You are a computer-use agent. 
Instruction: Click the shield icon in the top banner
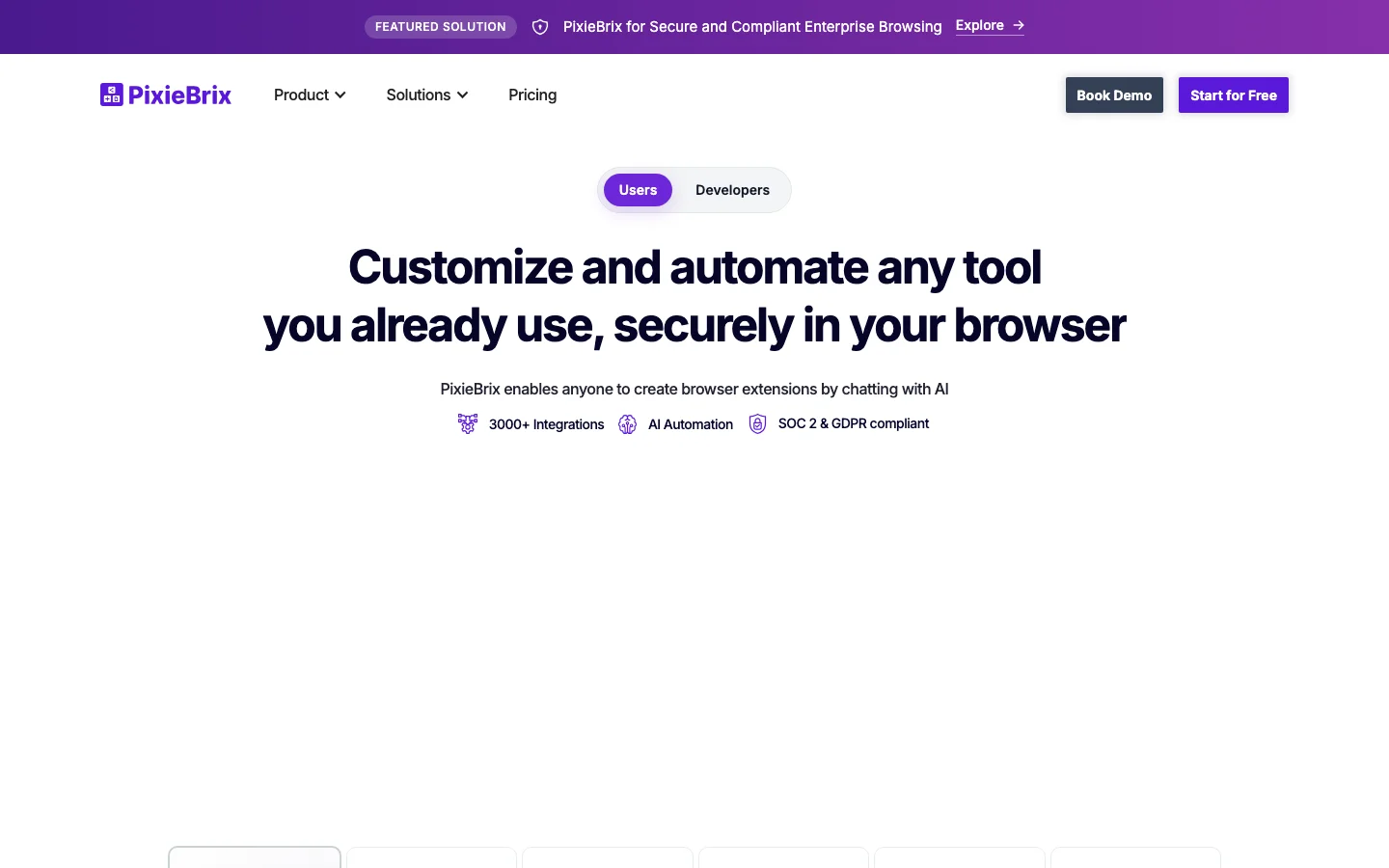pyautogui.click(x=540, y=27)
